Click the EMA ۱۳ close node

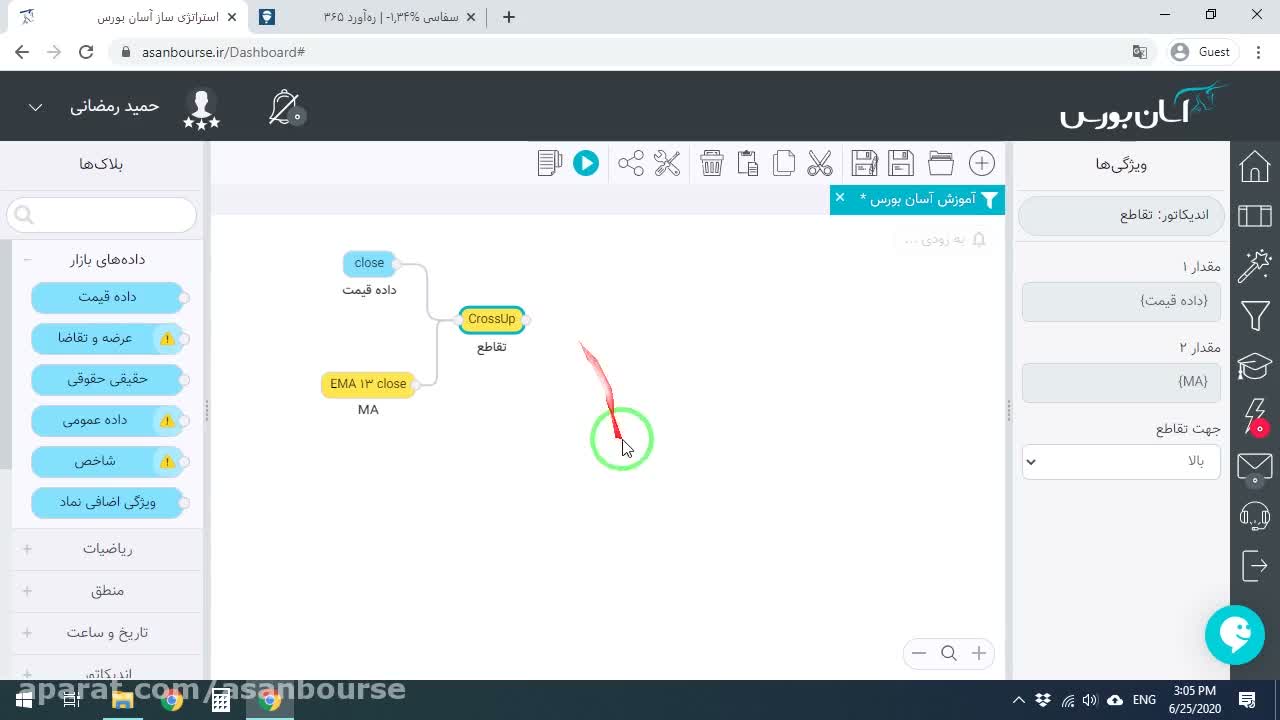[x=368, y=384]
